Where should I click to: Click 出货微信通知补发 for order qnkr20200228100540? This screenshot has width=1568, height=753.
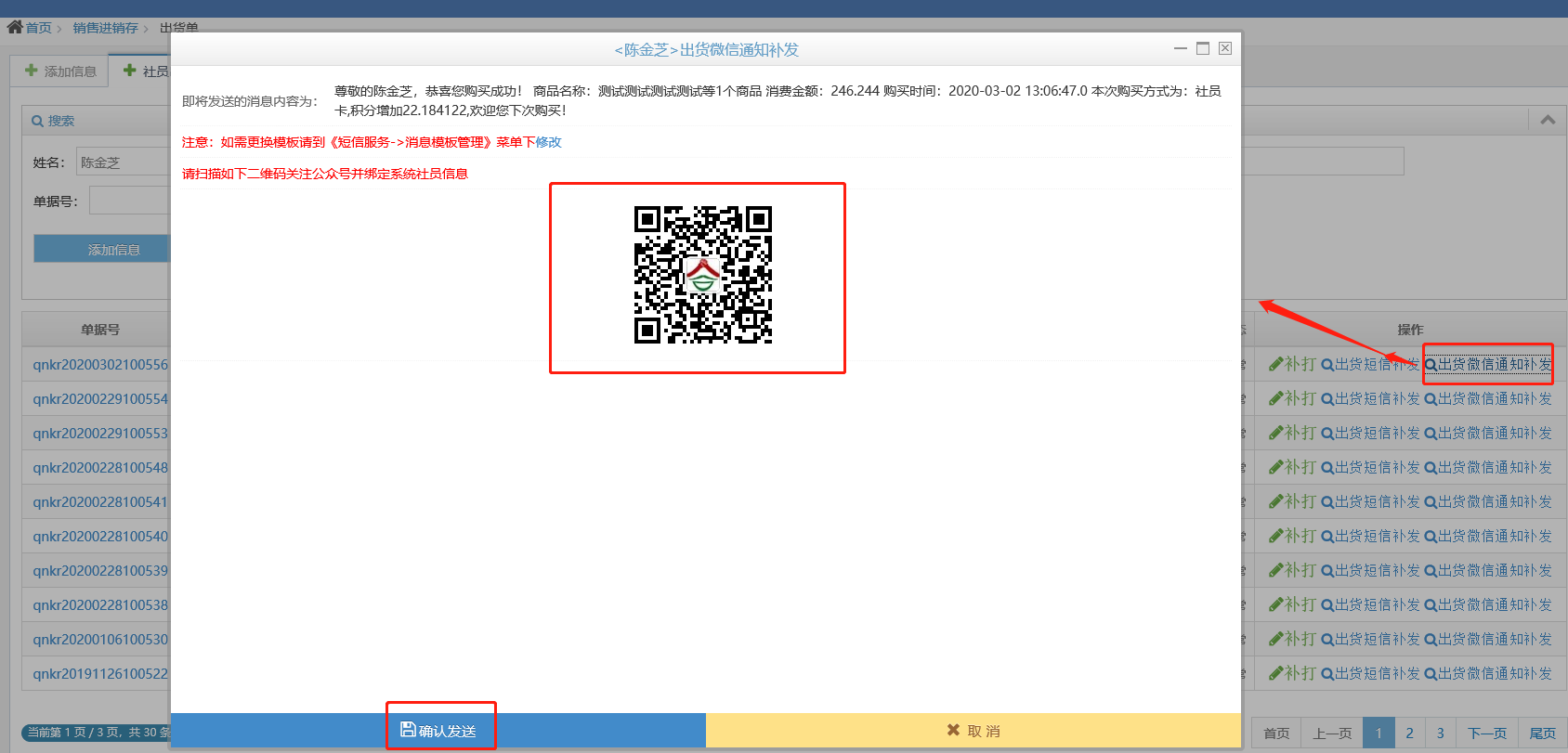(x=1488, y=537)
